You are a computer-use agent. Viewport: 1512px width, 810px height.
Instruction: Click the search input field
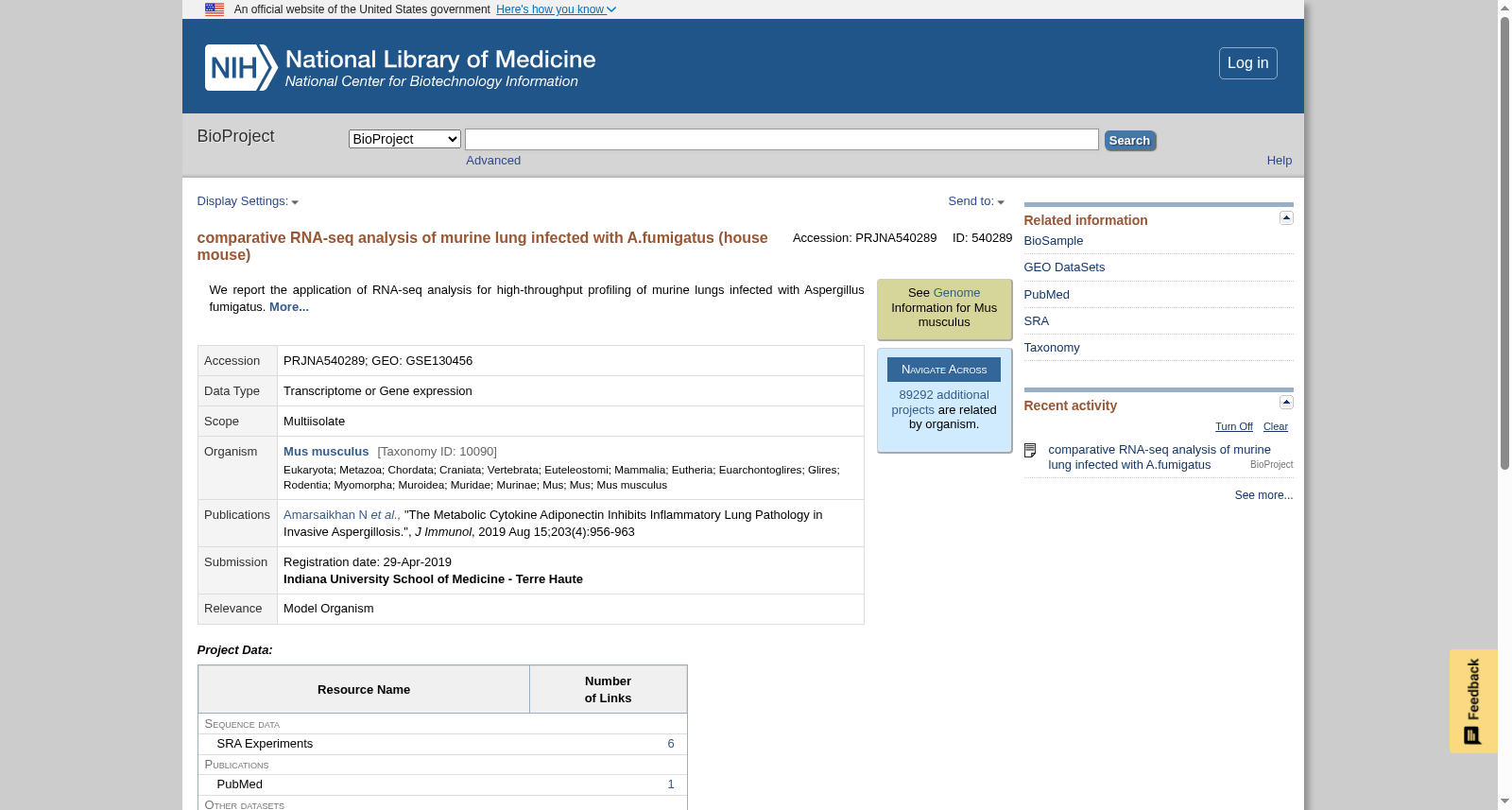(782, 140)
